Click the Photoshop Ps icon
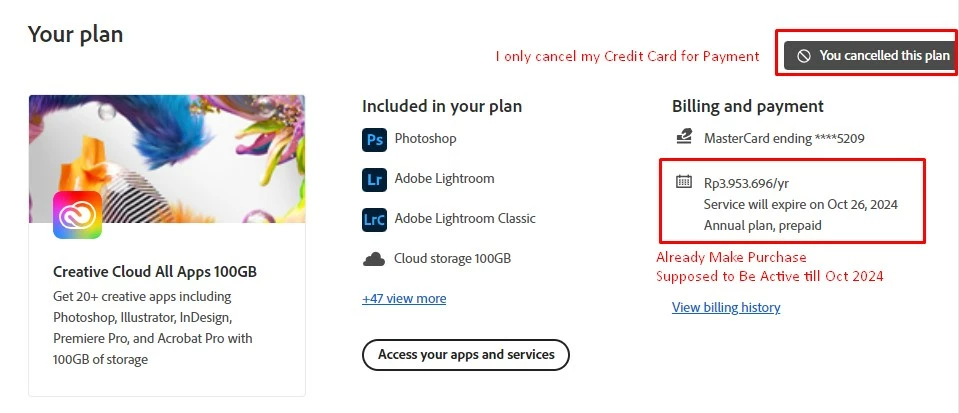 coord(374,139)
